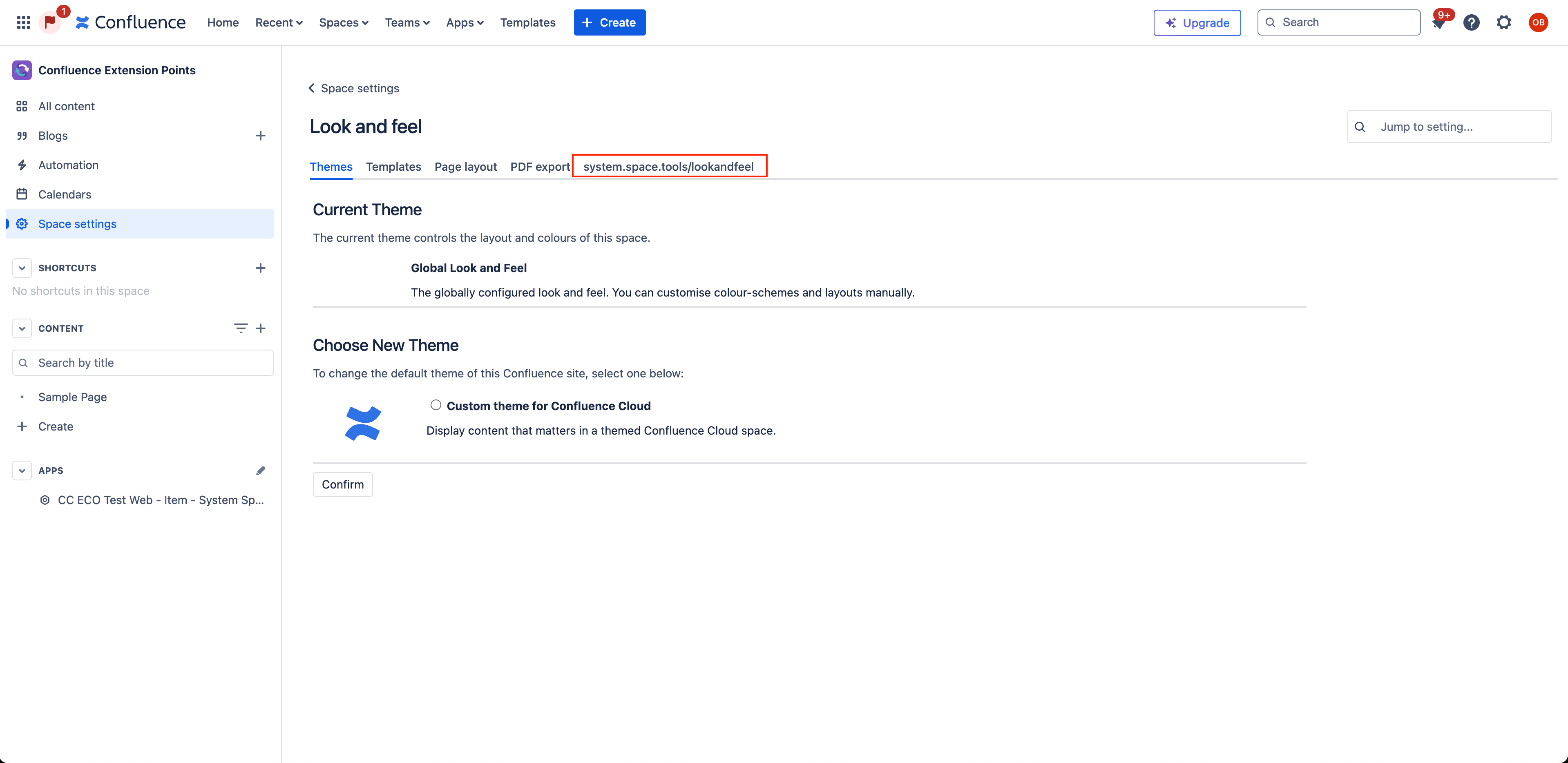
Task: Click the Confluence theme logo thumbnail
Action: coord(363,423)
